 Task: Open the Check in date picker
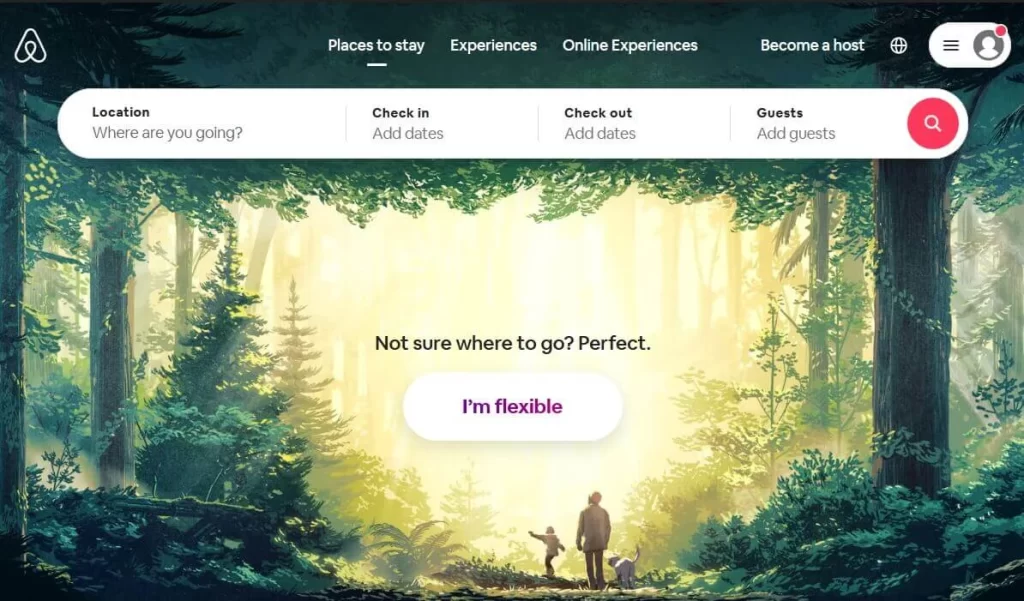(x=442, y=123)
